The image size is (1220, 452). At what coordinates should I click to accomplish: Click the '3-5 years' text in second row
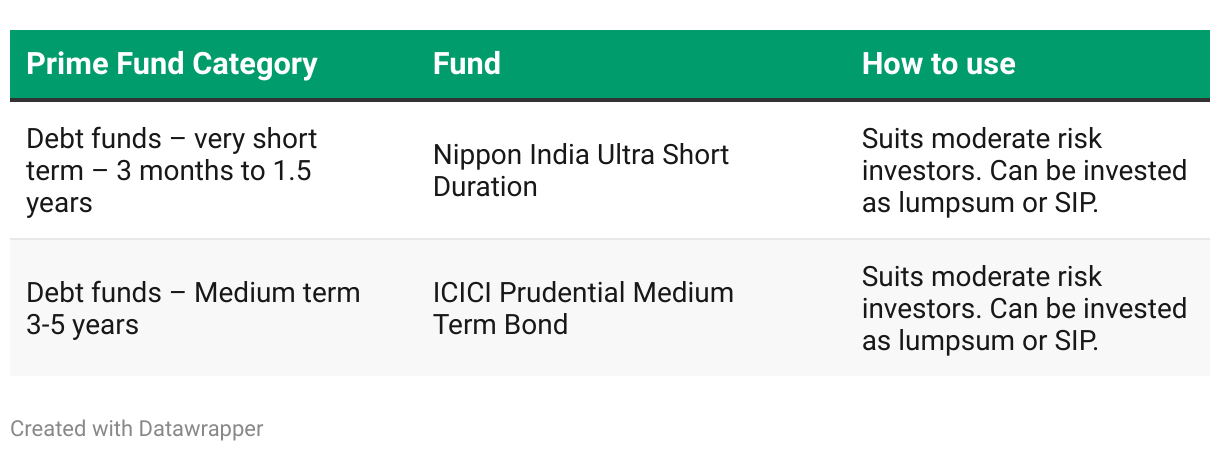(x=82, y=325)
